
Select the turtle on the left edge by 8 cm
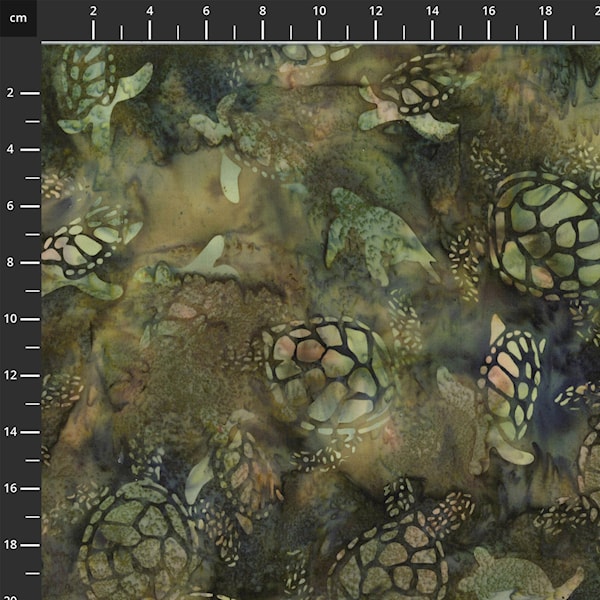(x=80, y=255)
